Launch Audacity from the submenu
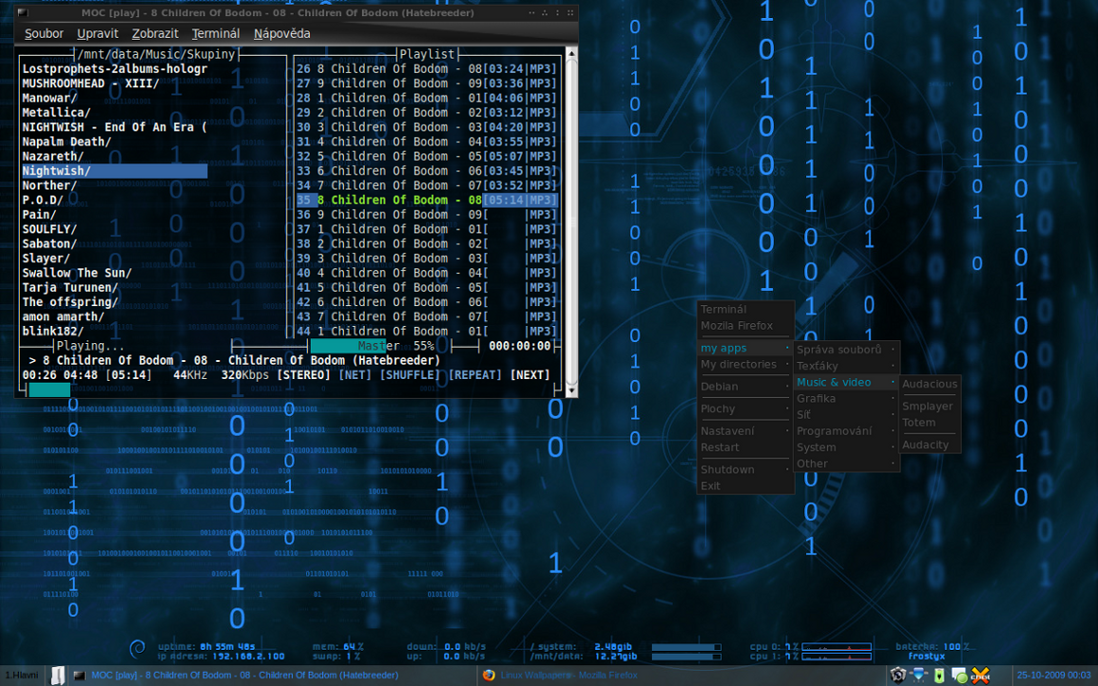 (x=929, y=444)
